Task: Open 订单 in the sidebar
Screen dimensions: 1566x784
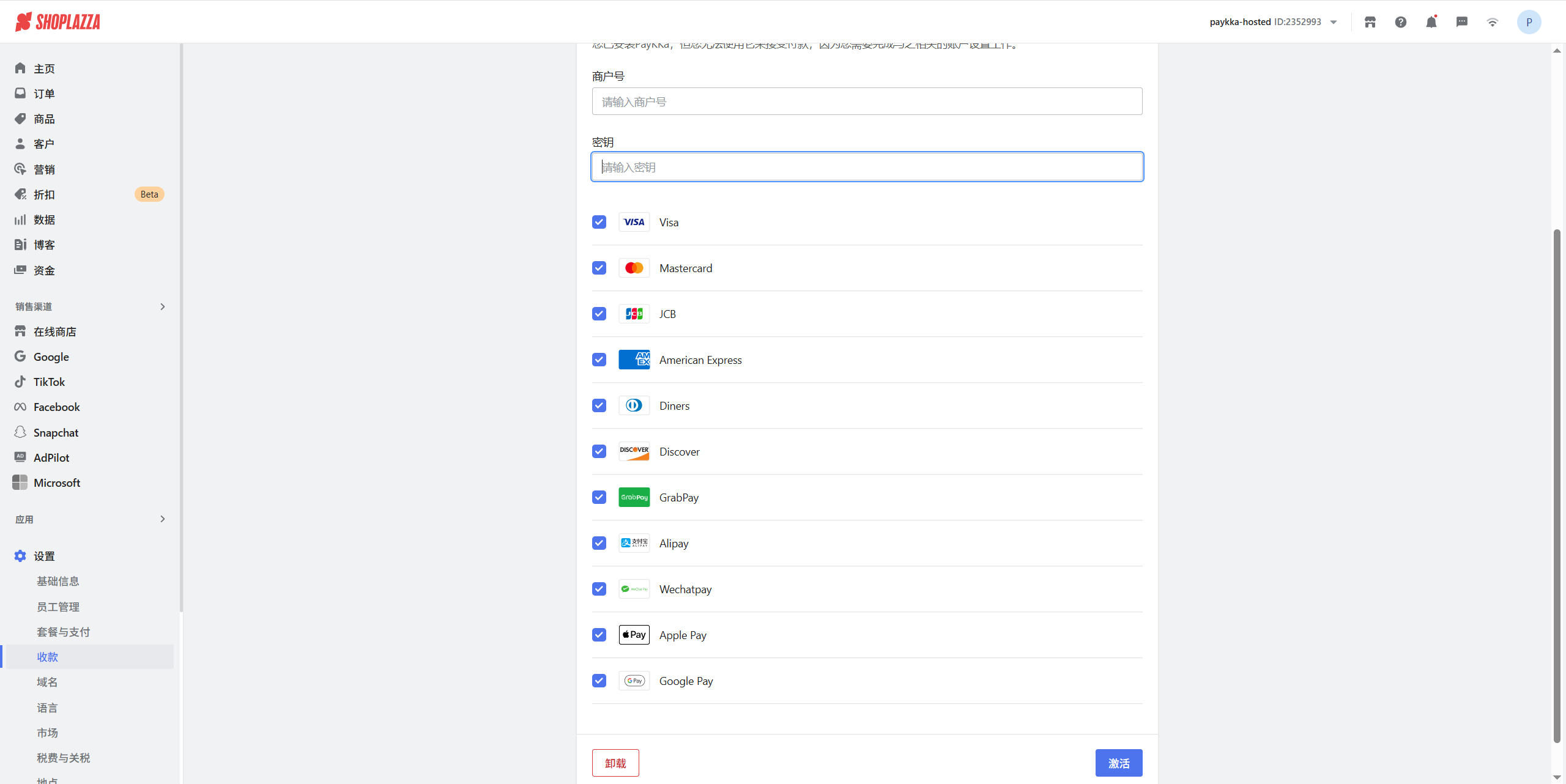Action: [x=44, y=94]
